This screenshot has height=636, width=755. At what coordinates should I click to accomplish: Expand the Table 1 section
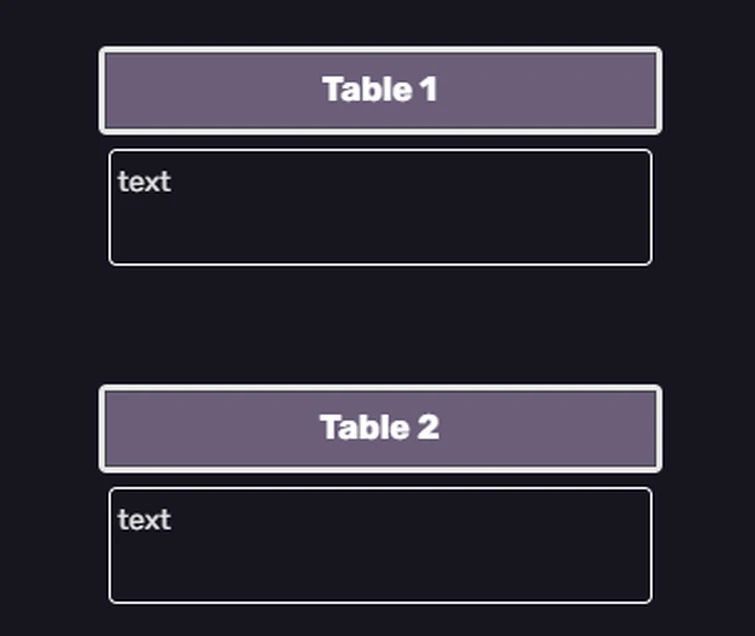[380, 90]
